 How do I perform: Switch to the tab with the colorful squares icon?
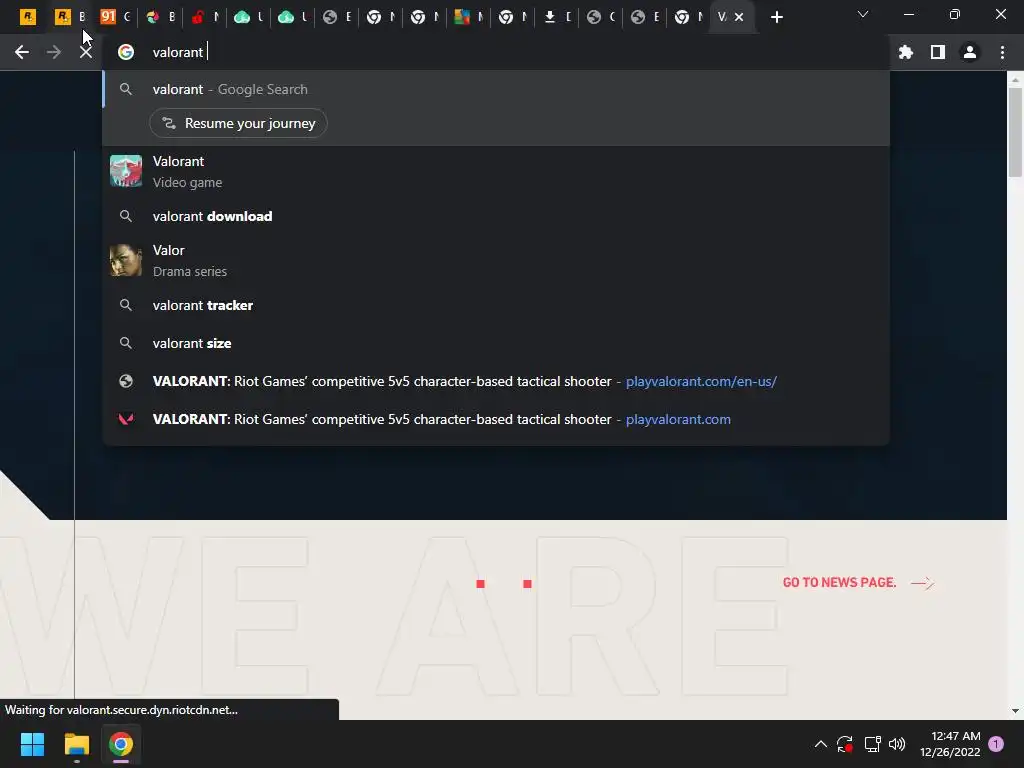point(468,17)
